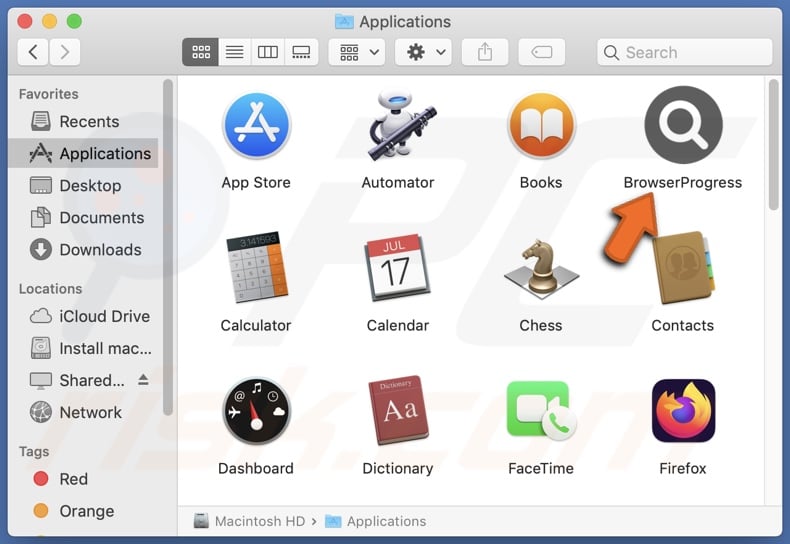790x544 pixels.
Task: Select Applications in the sidebar
Action: (83, 153)
